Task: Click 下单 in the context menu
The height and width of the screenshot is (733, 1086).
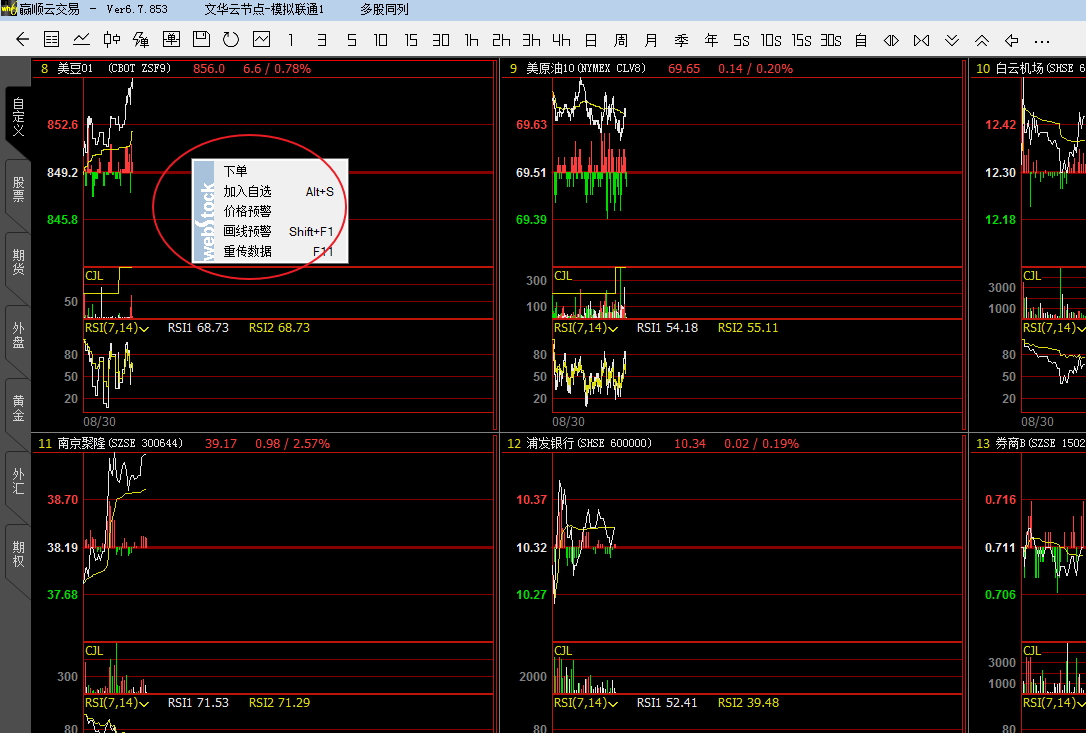Action: (235, 171)
